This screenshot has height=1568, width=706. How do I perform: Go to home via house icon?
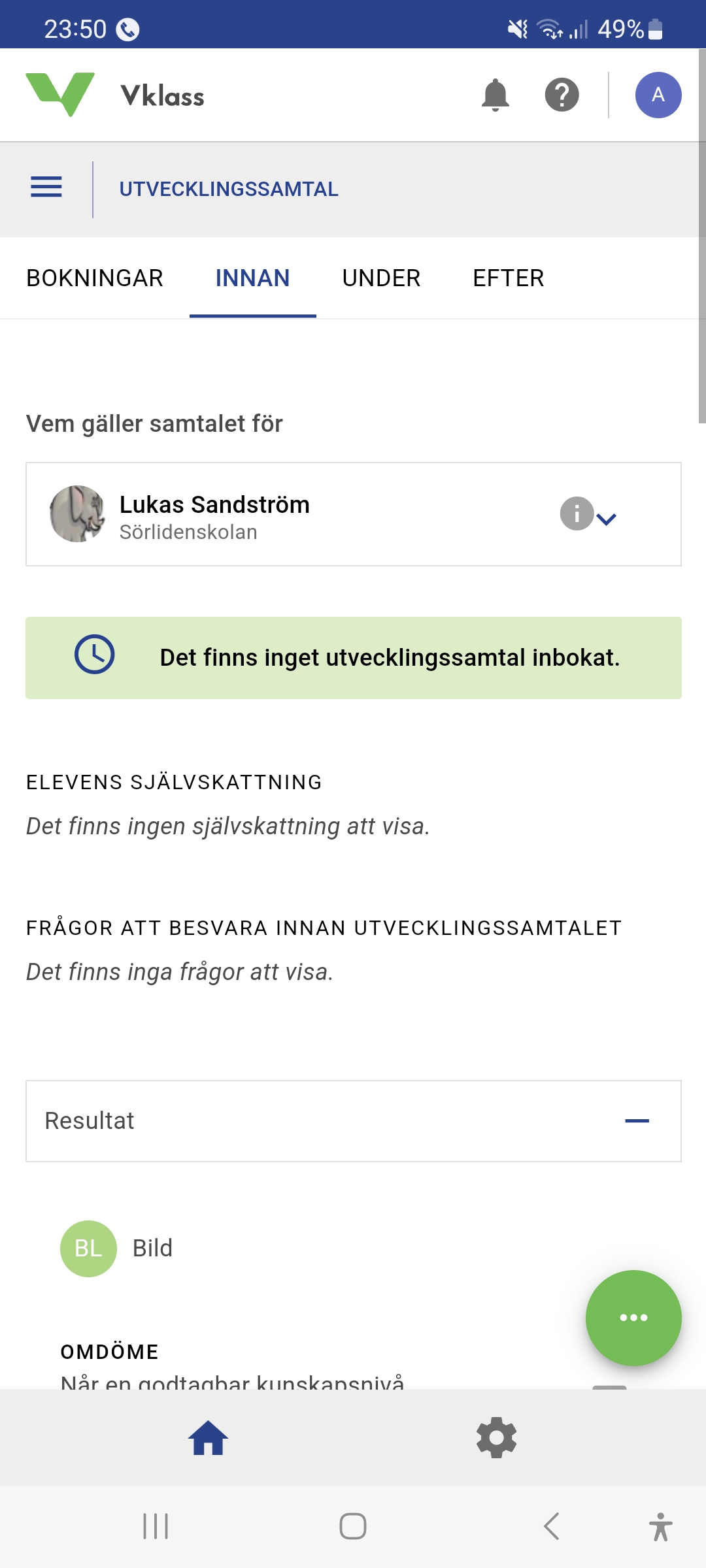point(208,1439)
